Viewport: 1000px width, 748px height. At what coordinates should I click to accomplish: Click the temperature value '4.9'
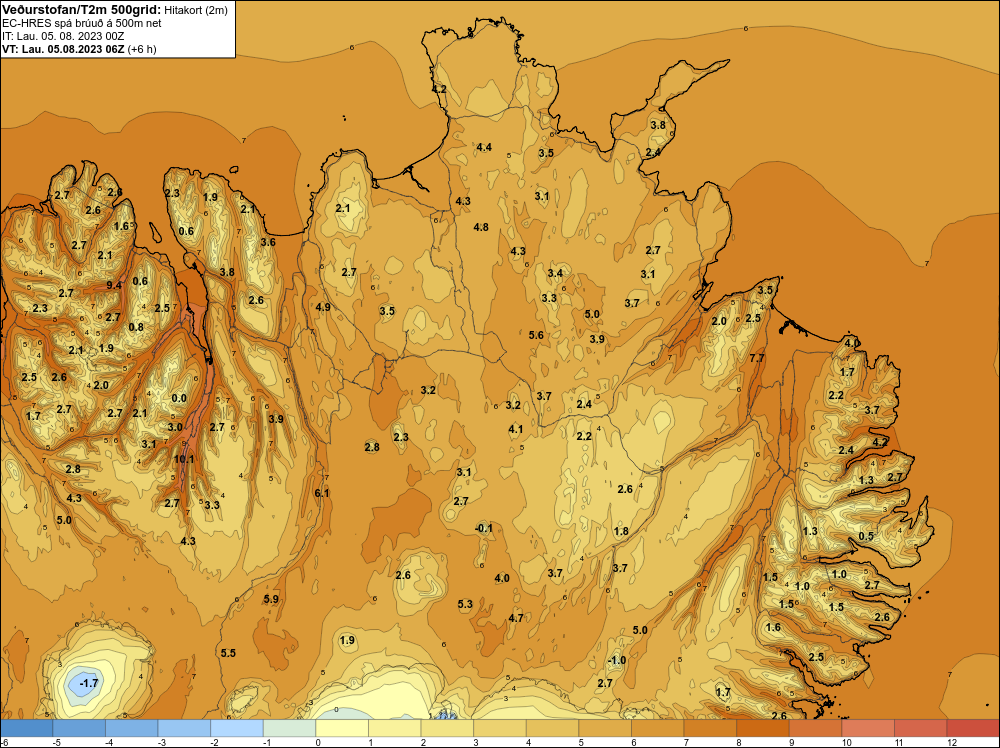click(x=323, y=307)
